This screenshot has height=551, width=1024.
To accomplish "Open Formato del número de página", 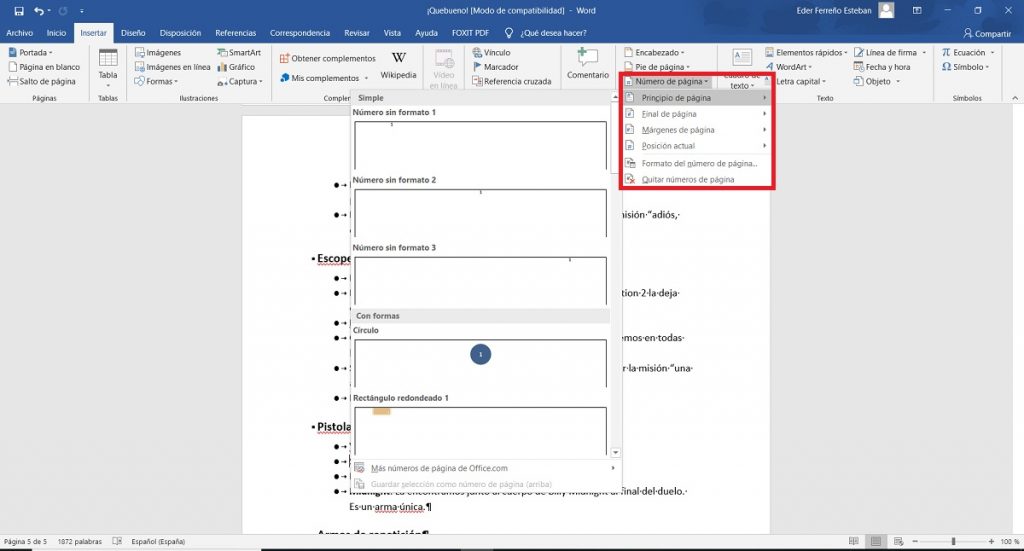I will click(696, 163).
